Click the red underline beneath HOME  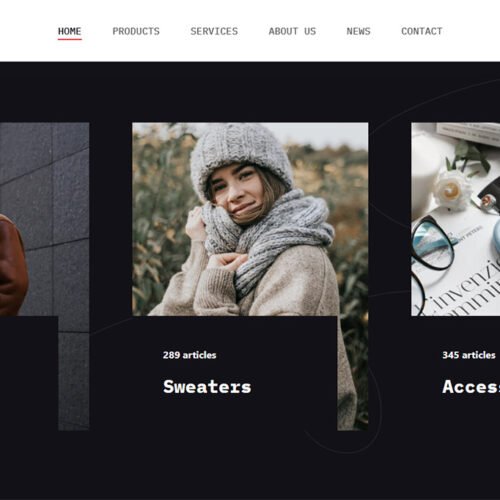coord(70,39)
